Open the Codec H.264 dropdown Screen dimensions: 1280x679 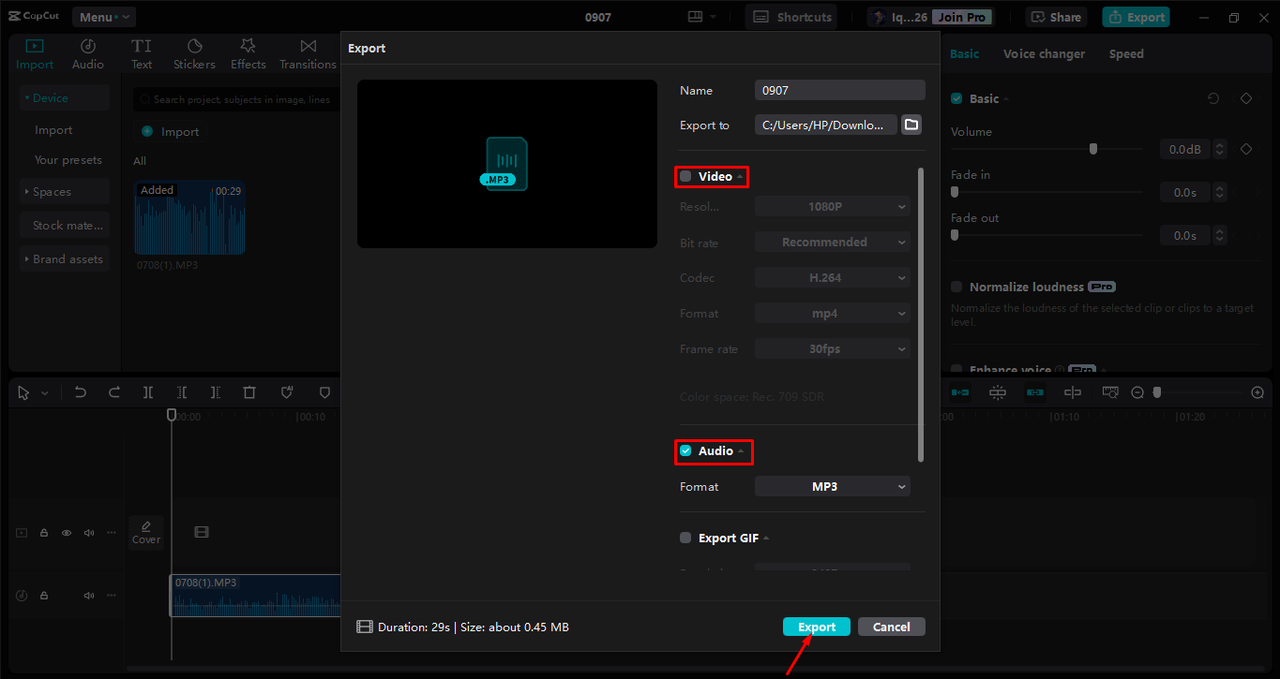click(832, 278)
